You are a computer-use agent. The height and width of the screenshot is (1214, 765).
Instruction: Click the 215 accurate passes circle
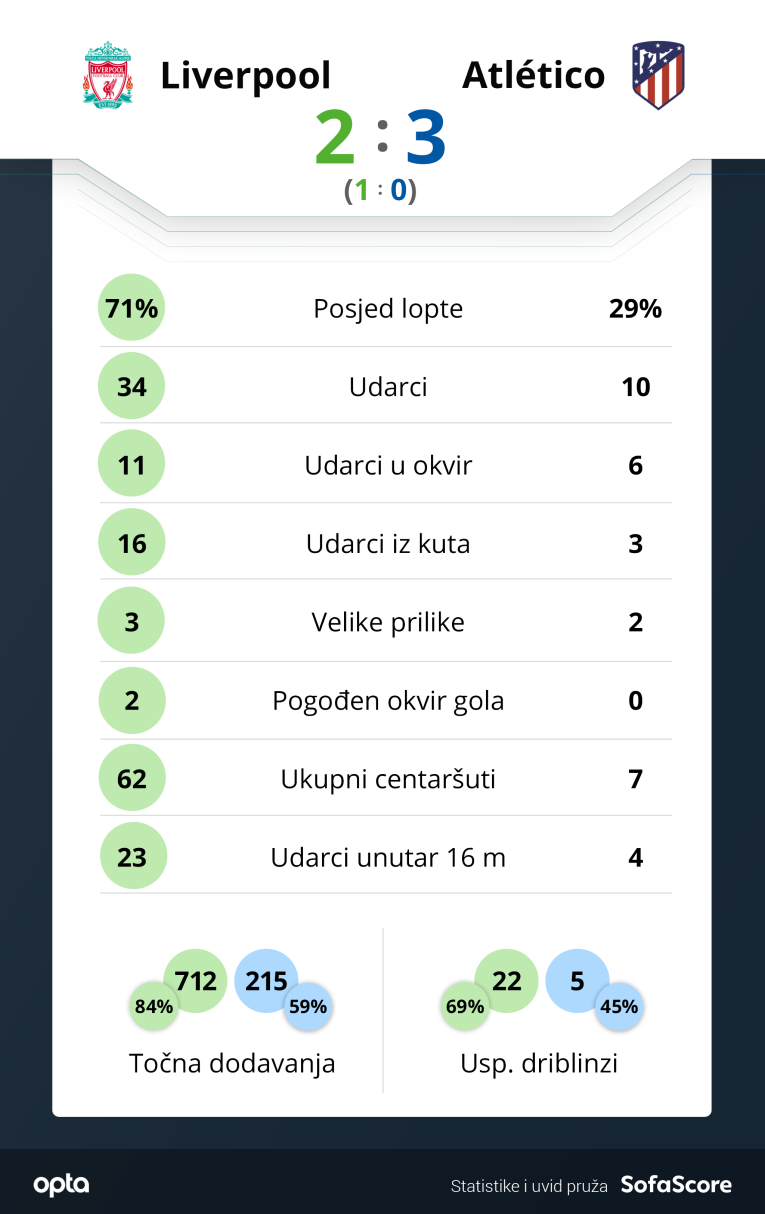coord(266,981)
